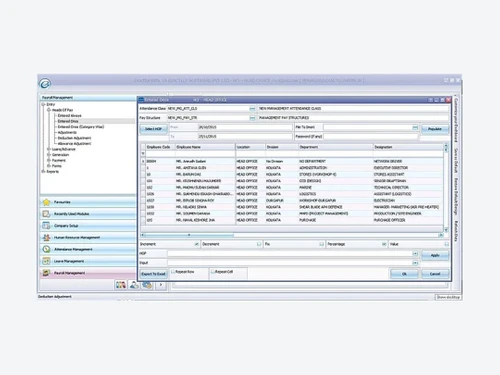Click the grid horizontal scrollbar thumb
Viewport: 500px width, 375px height.
pos(189,235)
